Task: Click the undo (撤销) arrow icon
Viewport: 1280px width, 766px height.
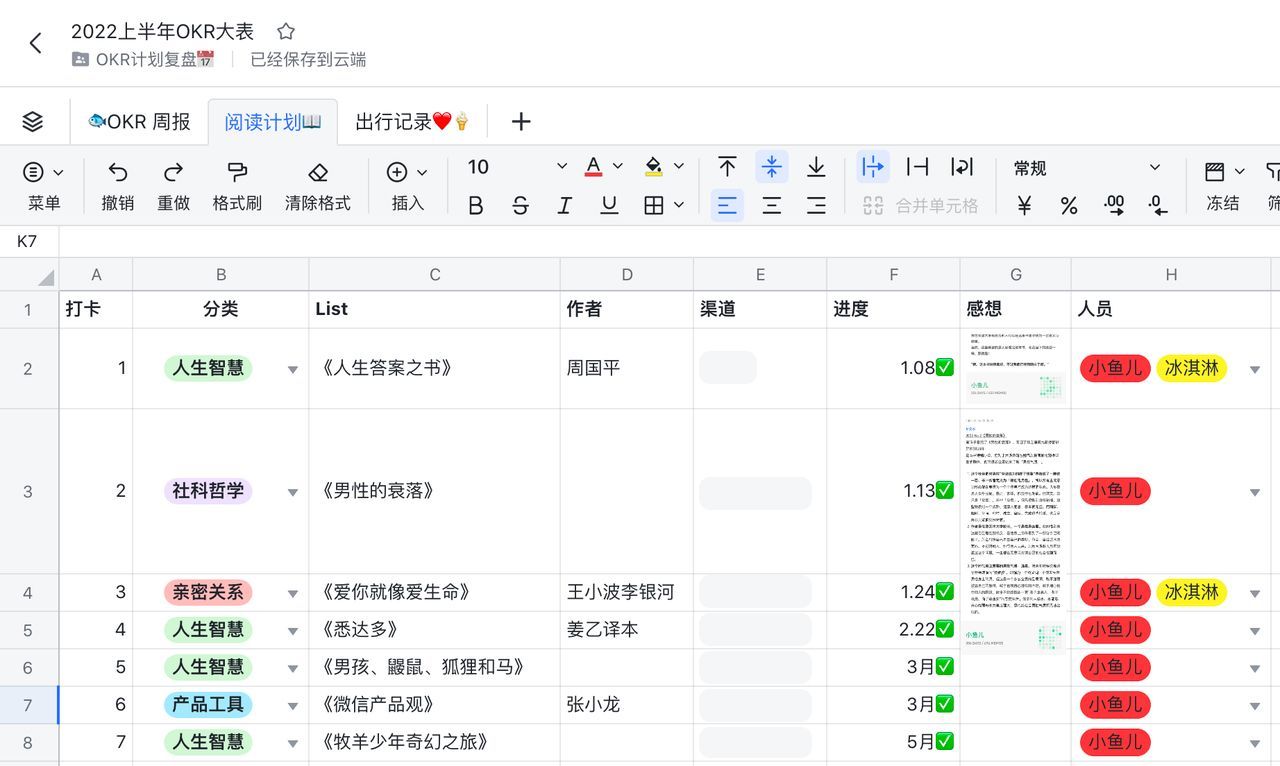Action: [118, 172]
